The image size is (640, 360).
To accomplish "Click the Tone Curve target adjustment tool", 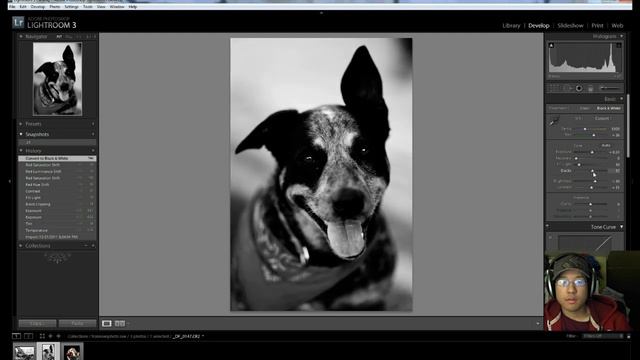I will click(x=550, y=237).
